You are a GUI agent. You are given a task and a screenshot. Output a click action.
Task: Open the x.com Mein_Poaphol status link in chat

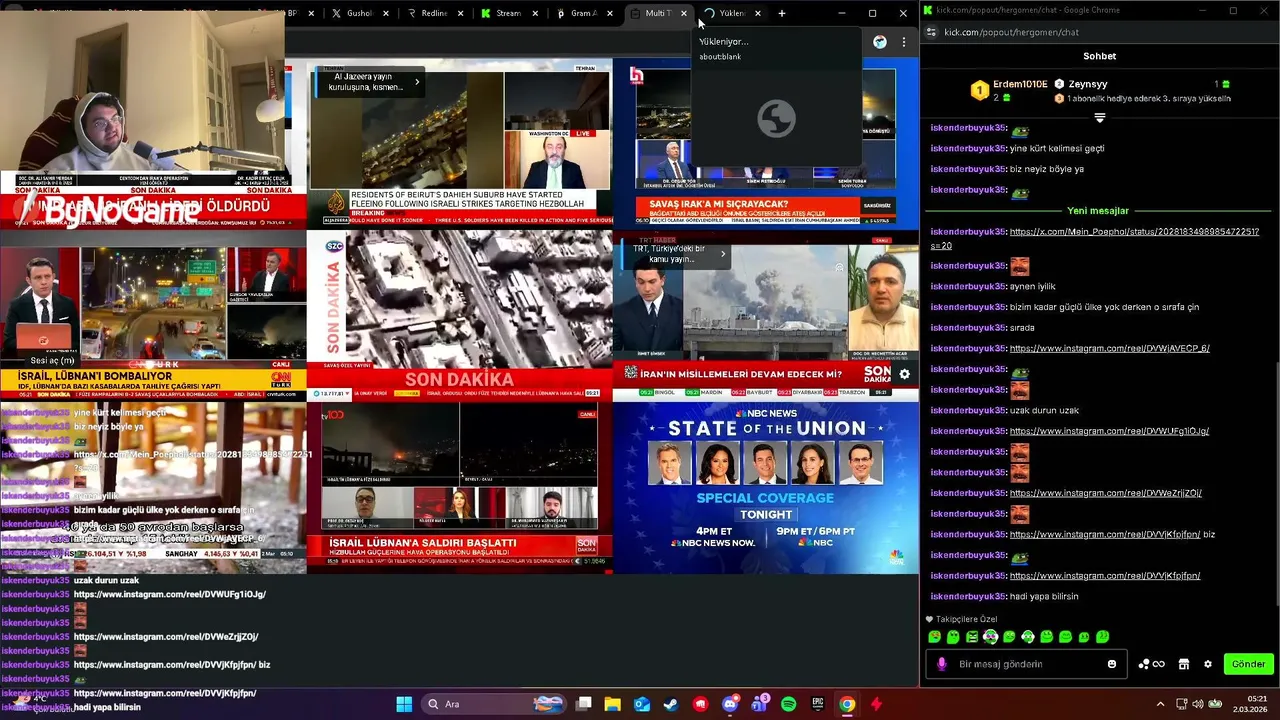pyautogui.click(x=1134, y=238)
